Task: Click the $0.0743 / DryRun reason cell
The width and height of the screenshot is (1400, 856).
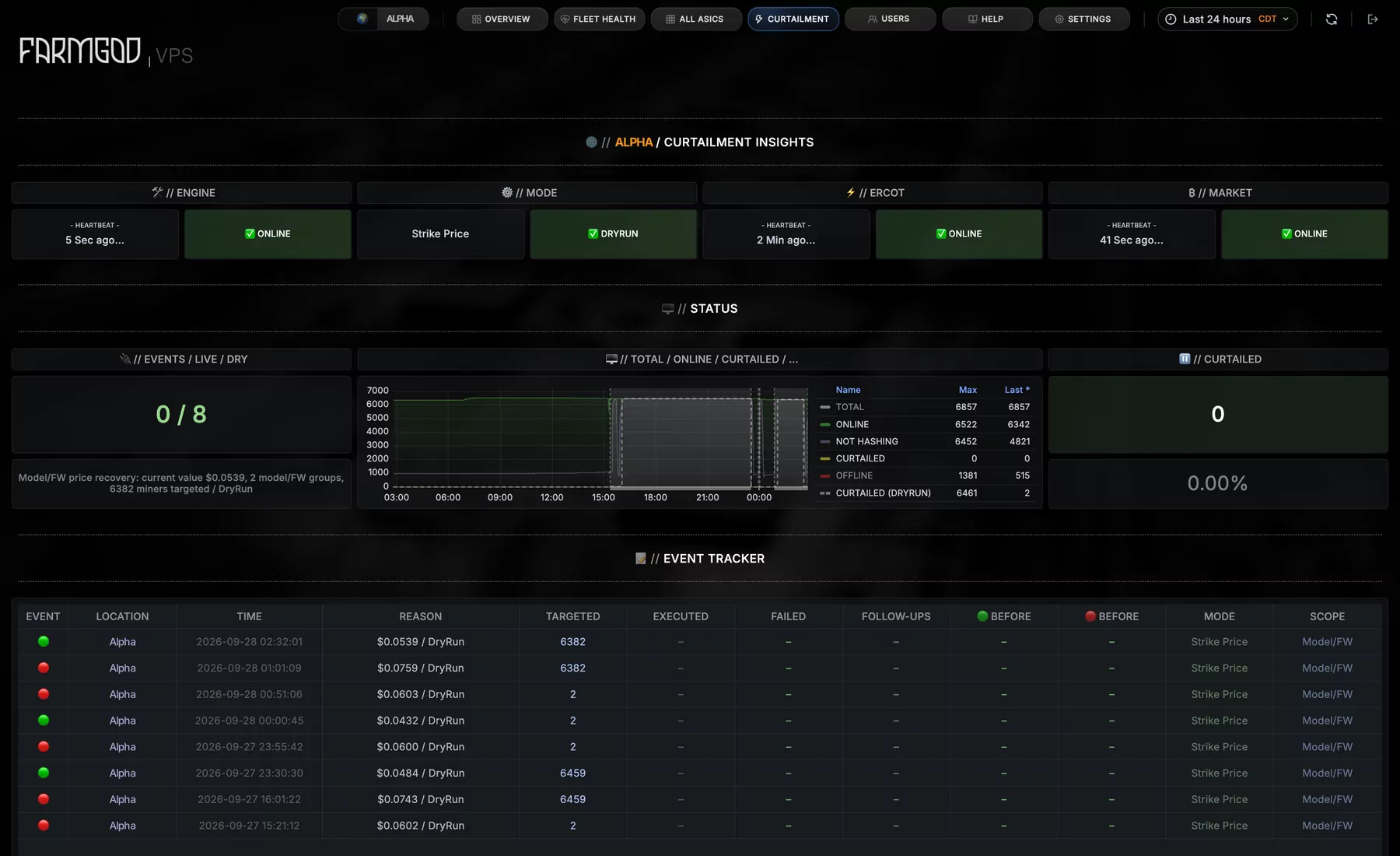Action: [x=420, y=799]
